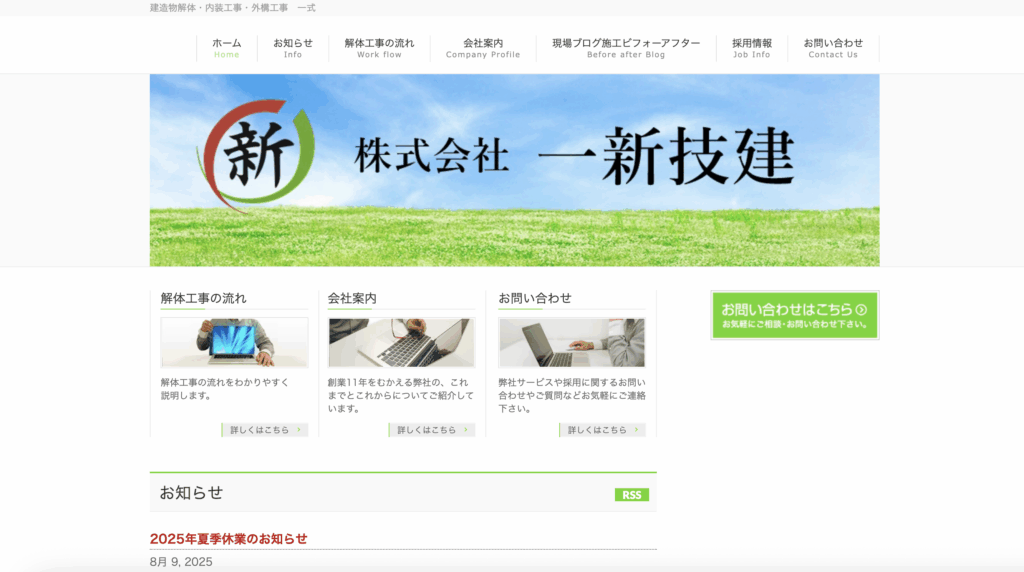Click the round 新 company logo
Screen dimensions: 1024x572
point(256,155)
